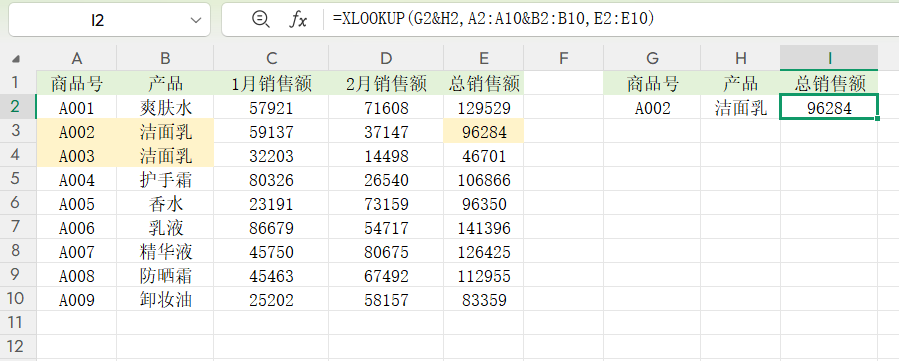Click the 总销售额 header in column E
The height and width of the screenshot is (361, 899).
(x=484, y=83)
